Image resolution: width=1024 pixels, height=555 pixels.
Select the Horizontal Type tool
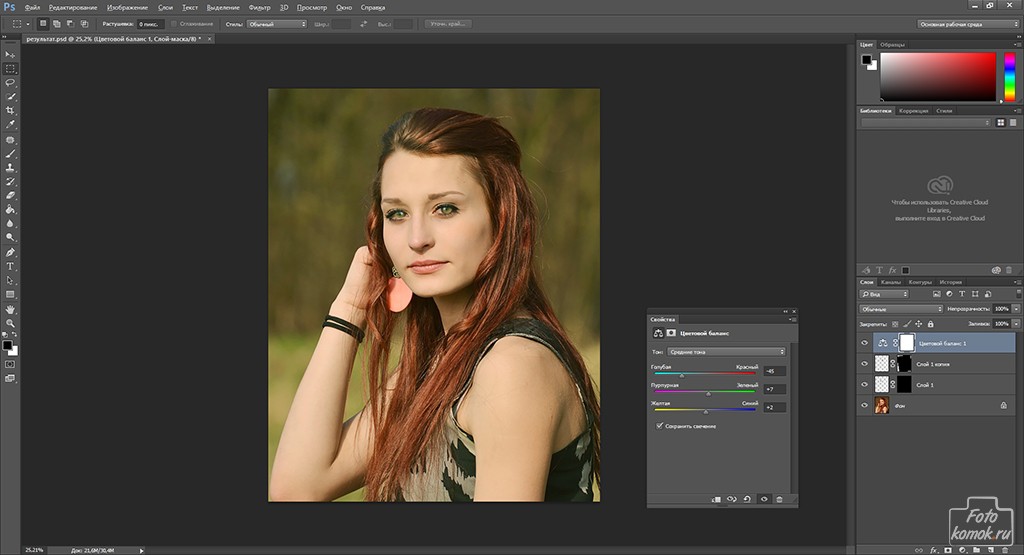click(x=10, y=266)
